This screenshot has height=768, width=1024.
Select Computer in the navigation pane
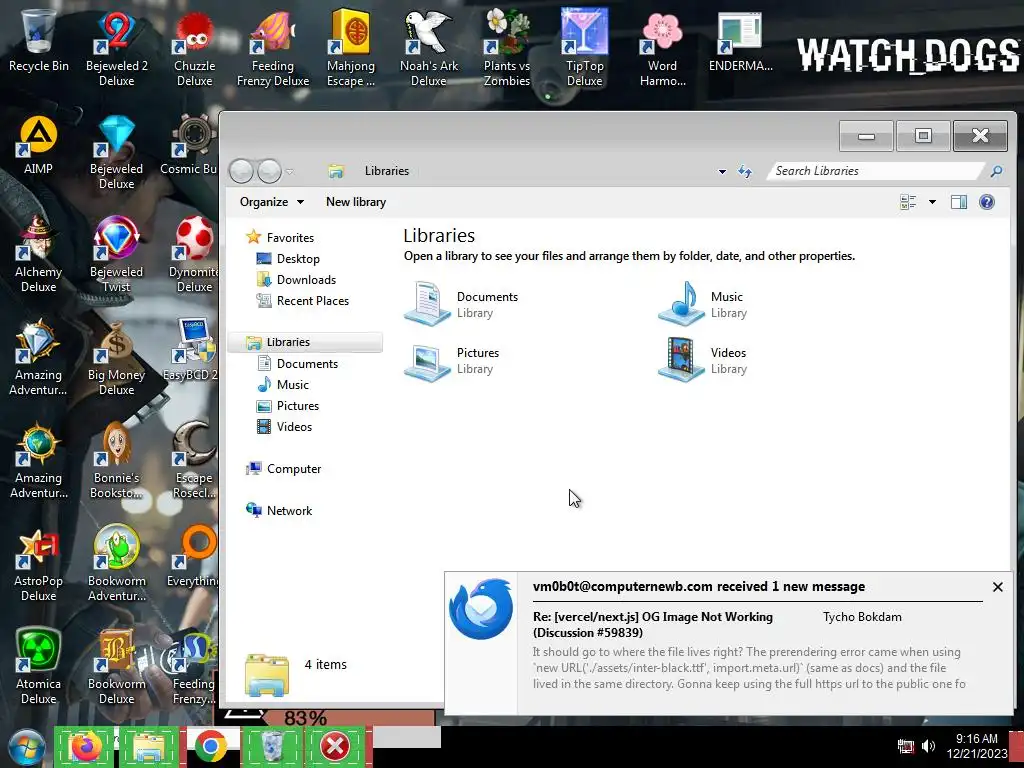[x=294, y=469]
